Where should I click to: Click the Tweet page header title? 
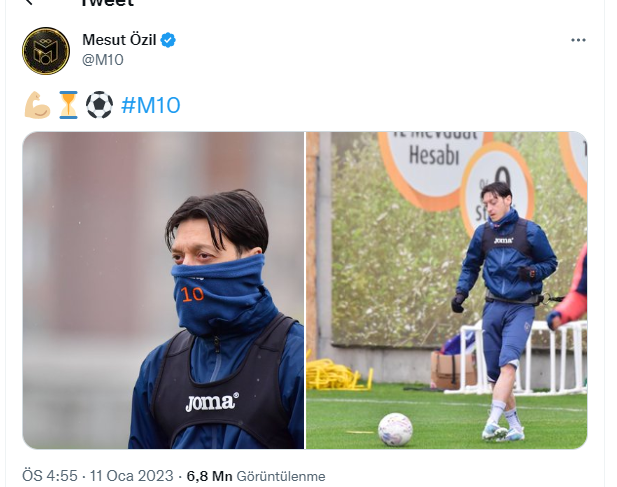(107, 3)
